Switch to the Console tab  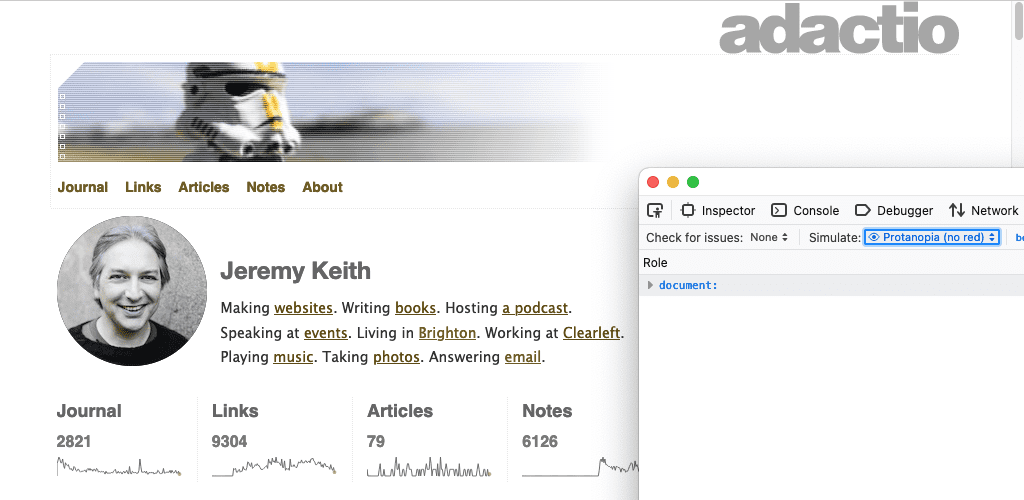click(805, 210)
